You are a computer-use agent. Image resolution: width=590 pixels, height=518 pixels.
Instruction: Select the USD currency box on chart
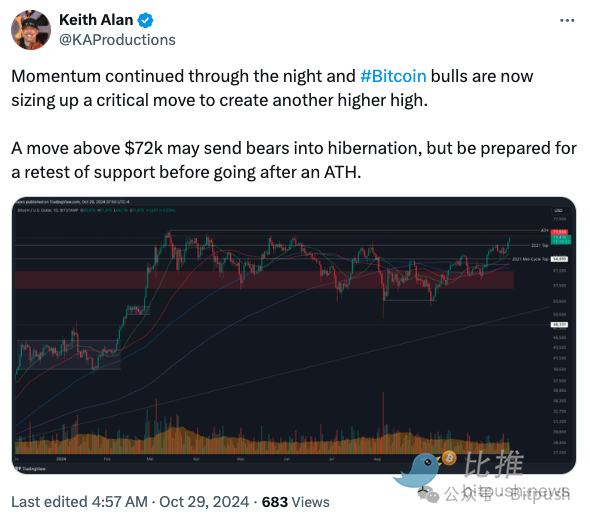tap(559, 210)
